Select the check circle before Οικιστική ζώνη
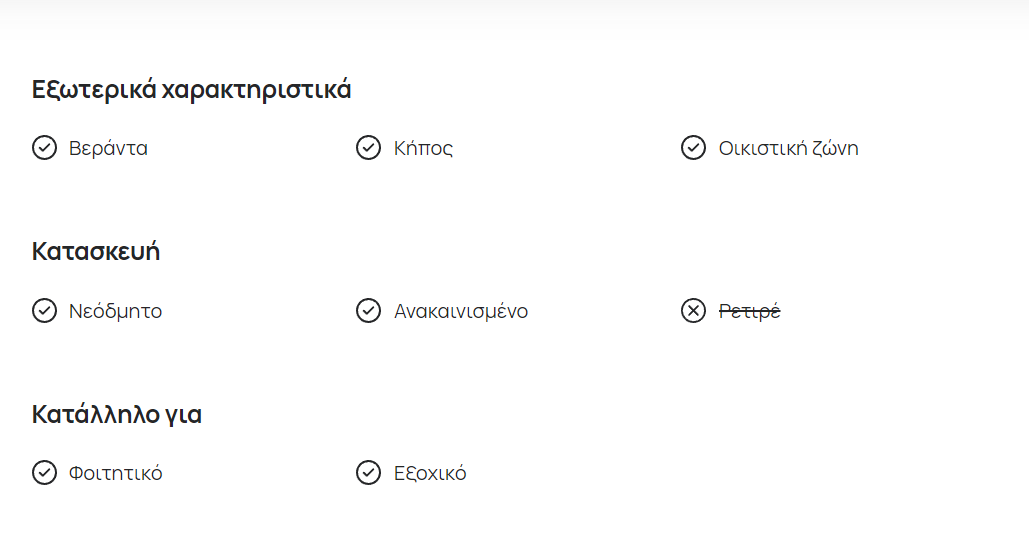The image size is (1029, 551). (693, 148)
